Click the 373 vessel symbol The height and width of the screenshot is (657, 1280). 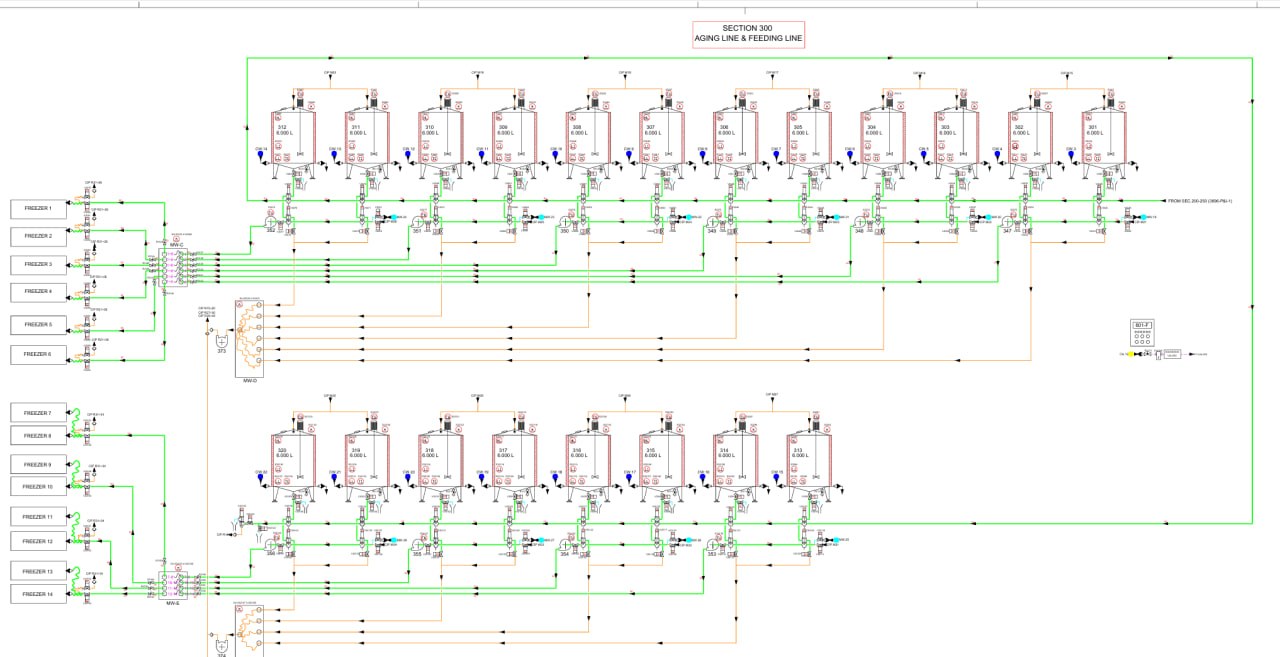[222, 339]
